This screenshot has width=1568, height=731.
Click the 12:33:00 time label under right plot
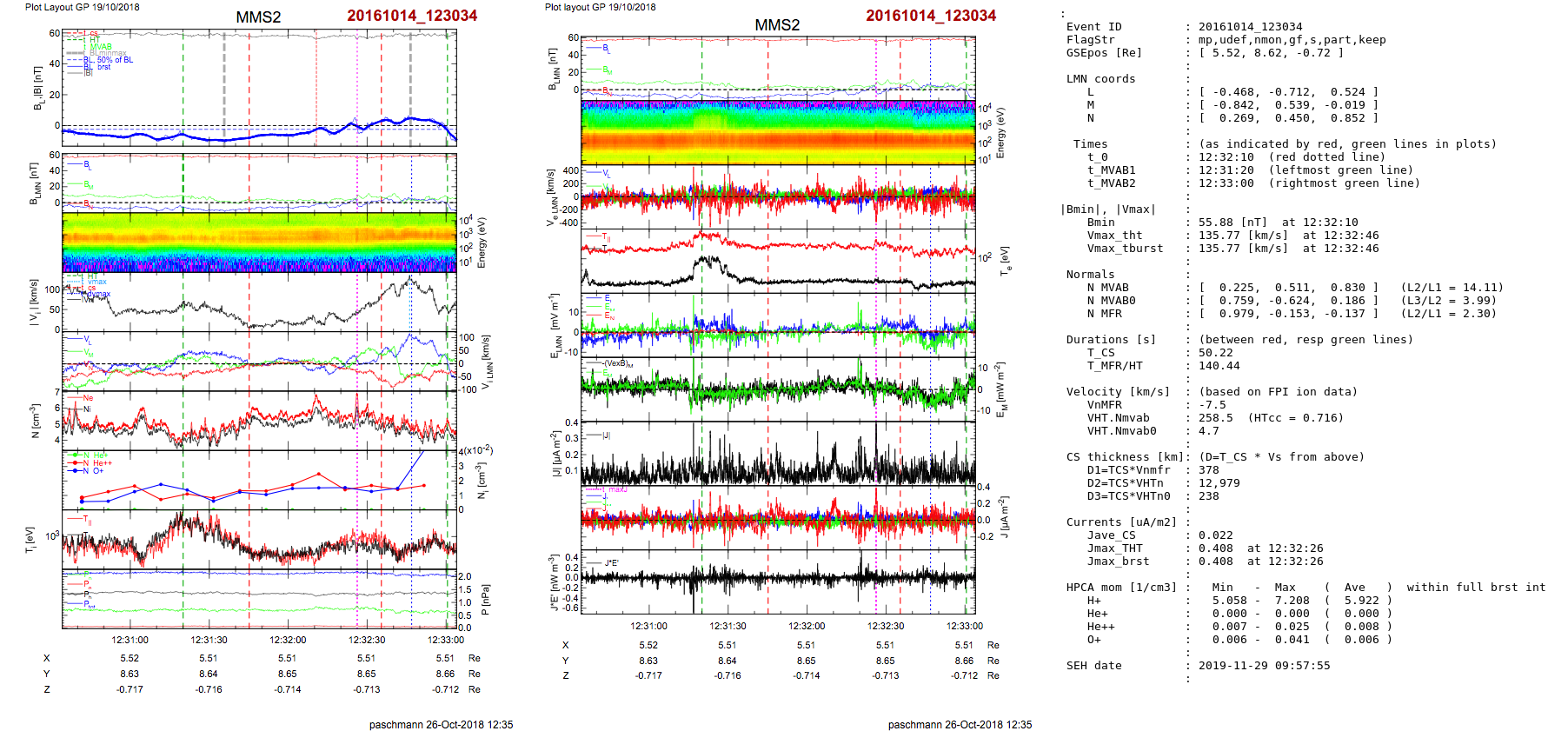point(964,626)
